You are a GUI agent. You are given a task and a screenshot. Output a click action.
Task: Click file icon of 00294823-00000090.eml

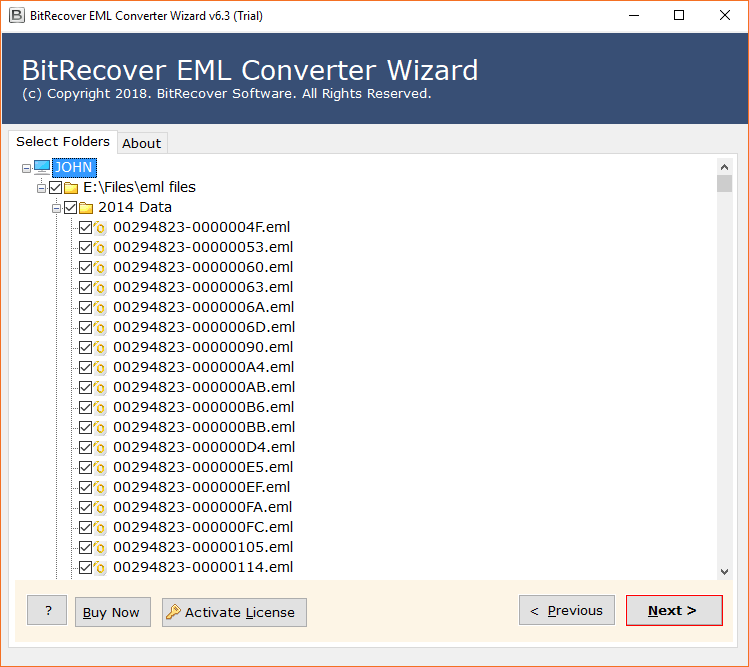100,348
